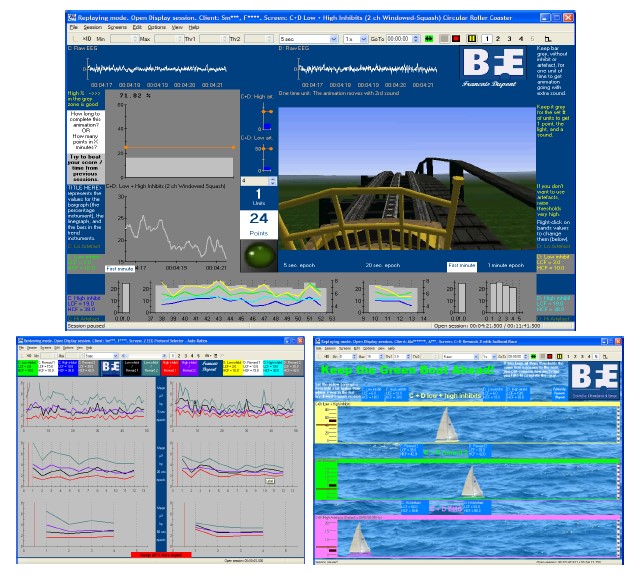Click the Thr1 threshold field
This screenshot has height=575, width=639.
click(213, 39)
